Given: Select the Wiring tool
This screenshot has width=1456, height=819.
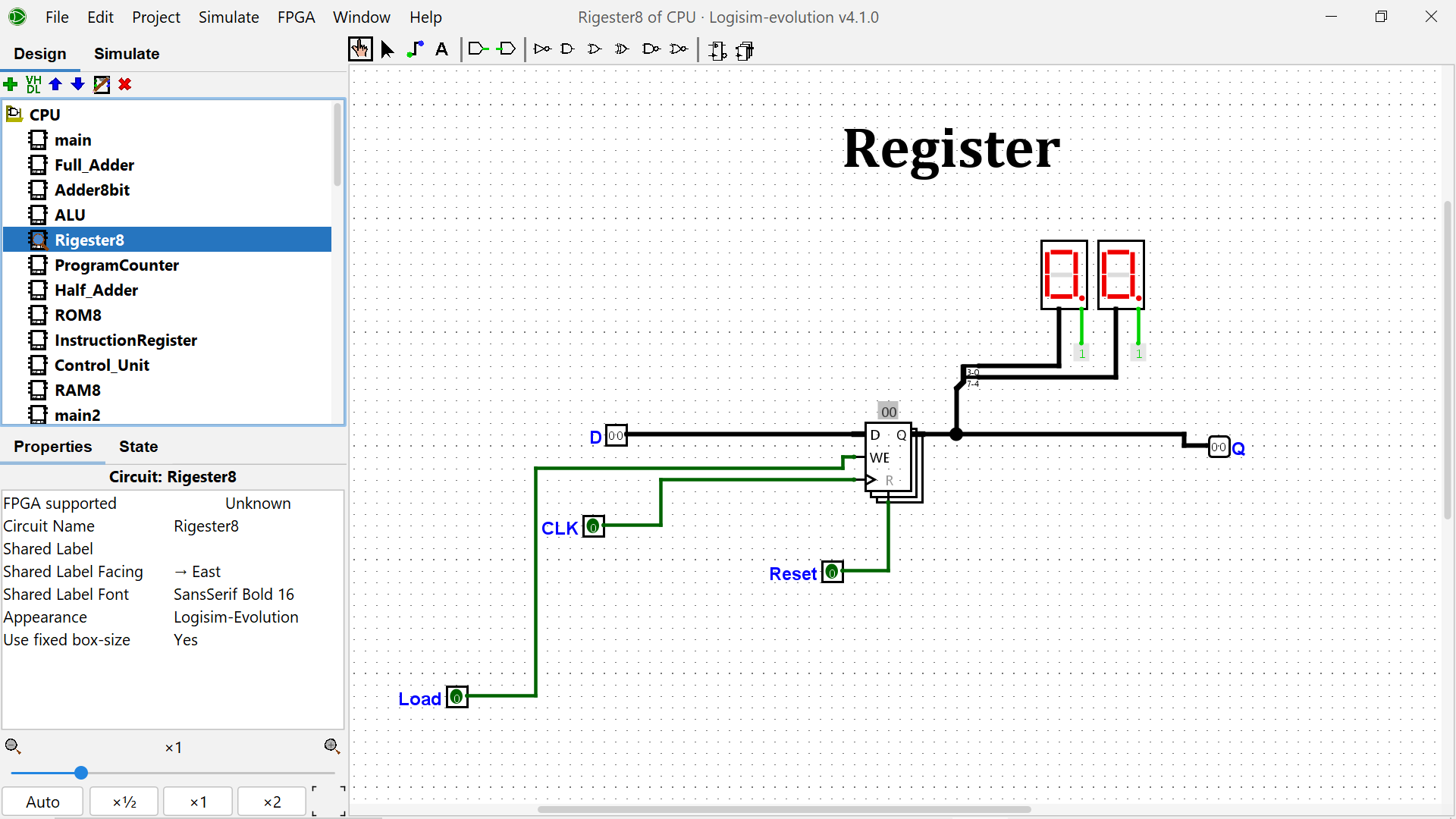Looking at the screenshot, I should [415, 50].
